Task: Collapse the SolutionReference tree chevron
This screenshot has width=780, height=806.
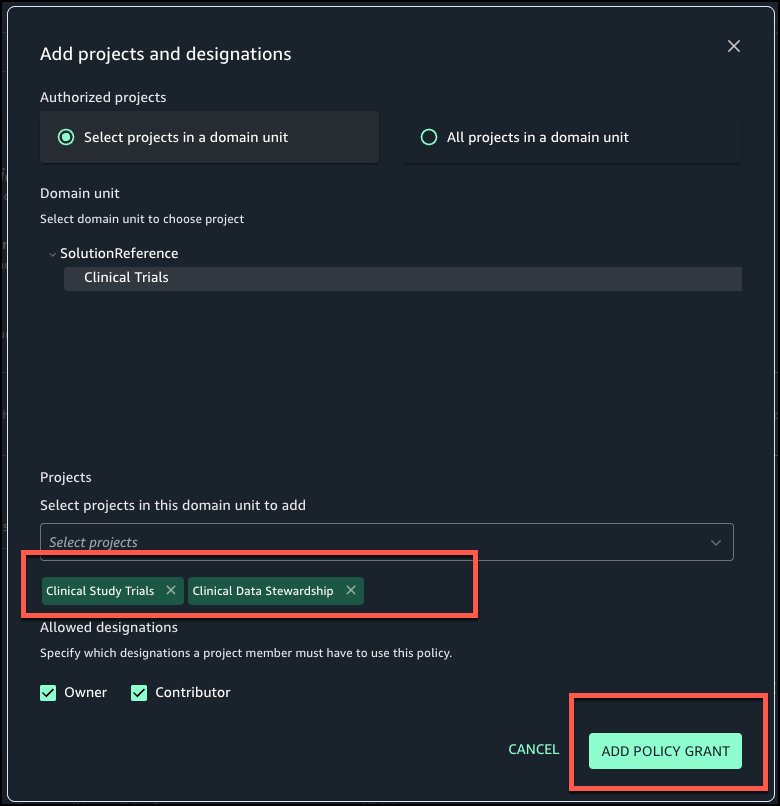Action: point(52,254)
